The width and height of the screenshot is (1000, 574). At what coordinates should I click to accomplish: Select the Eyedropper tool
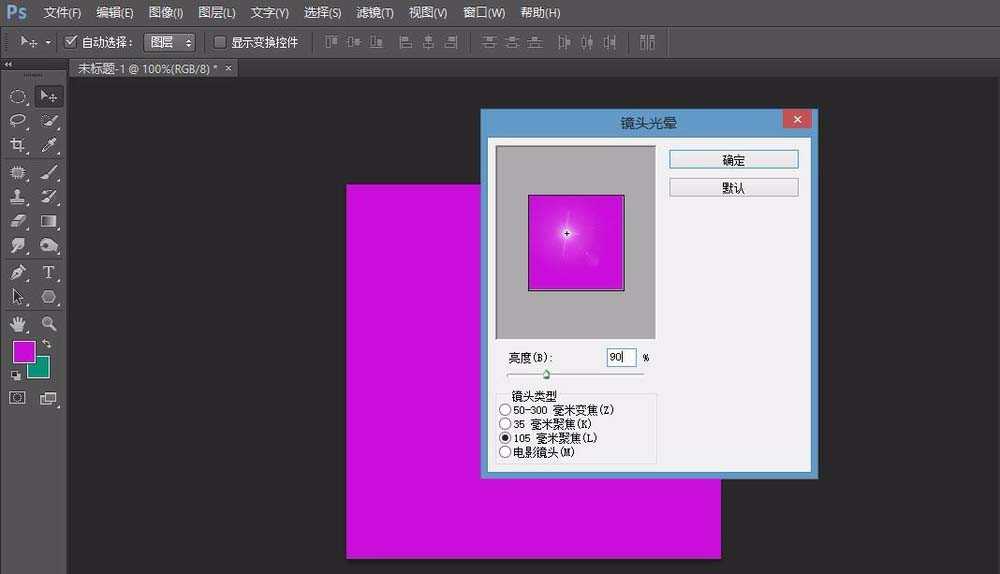(x=49, y=146)
